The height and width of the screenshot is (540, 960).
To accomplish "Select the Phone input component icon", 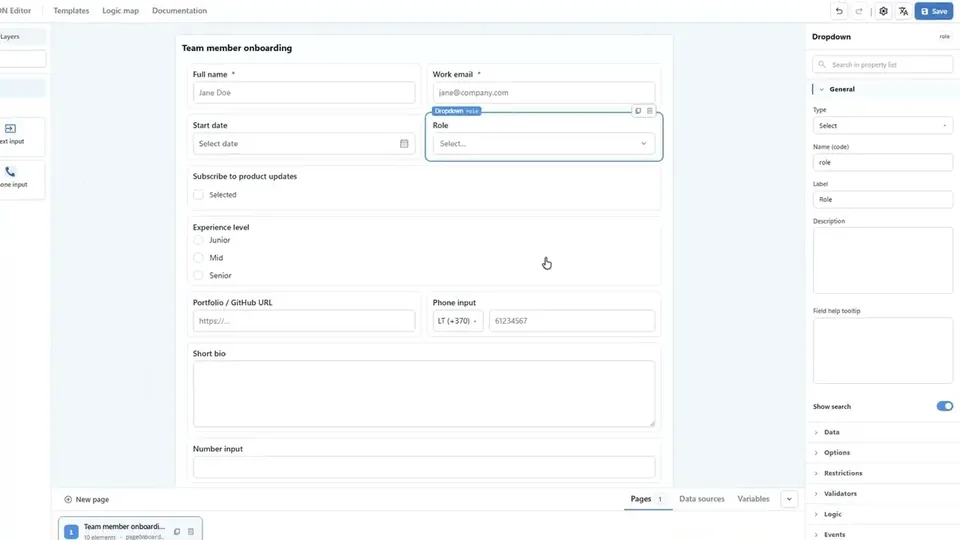I will [10, 172].
